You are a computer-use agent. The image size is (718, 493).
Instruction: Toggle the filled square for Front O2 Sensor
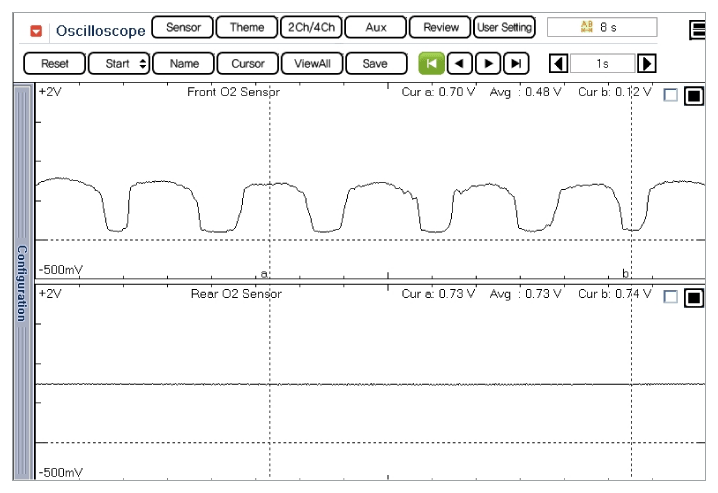[x=693, y=96]
